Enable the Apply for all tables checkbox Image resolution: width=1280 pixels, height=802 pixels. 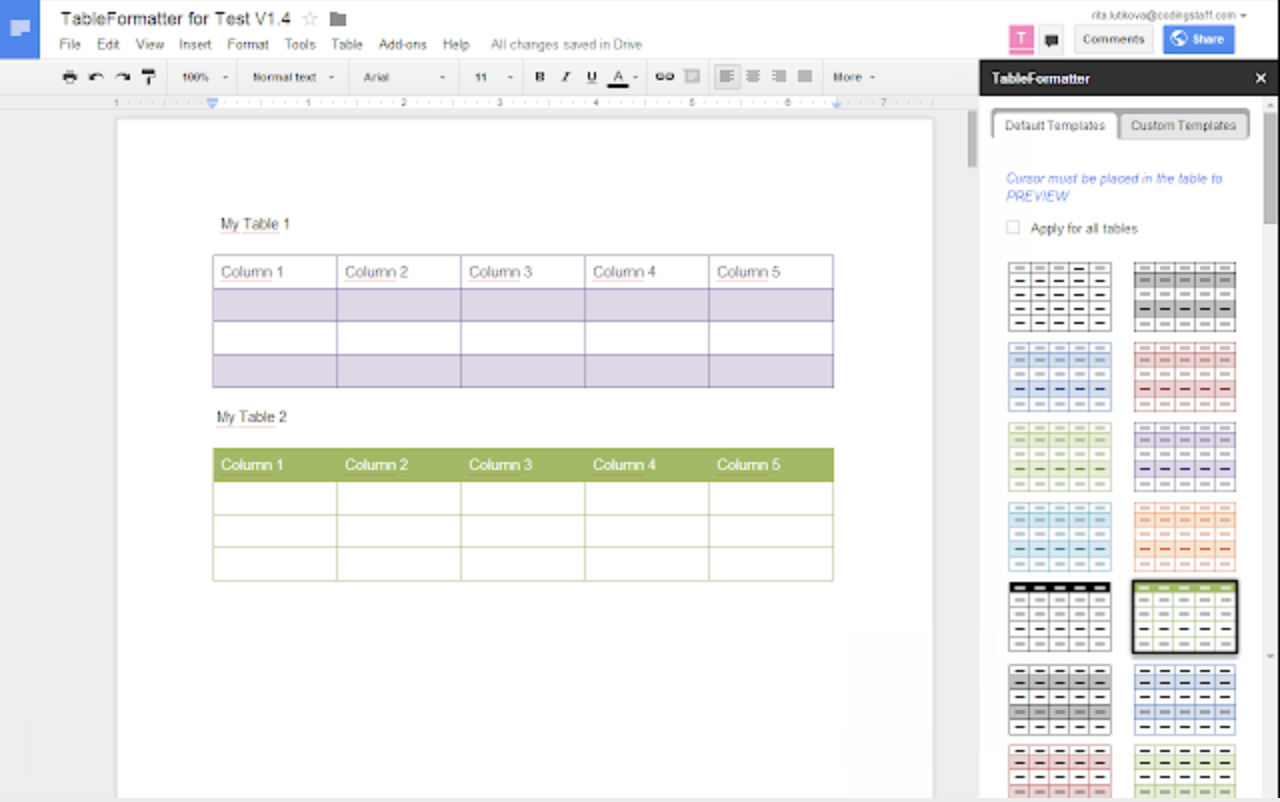point(1012,227)
